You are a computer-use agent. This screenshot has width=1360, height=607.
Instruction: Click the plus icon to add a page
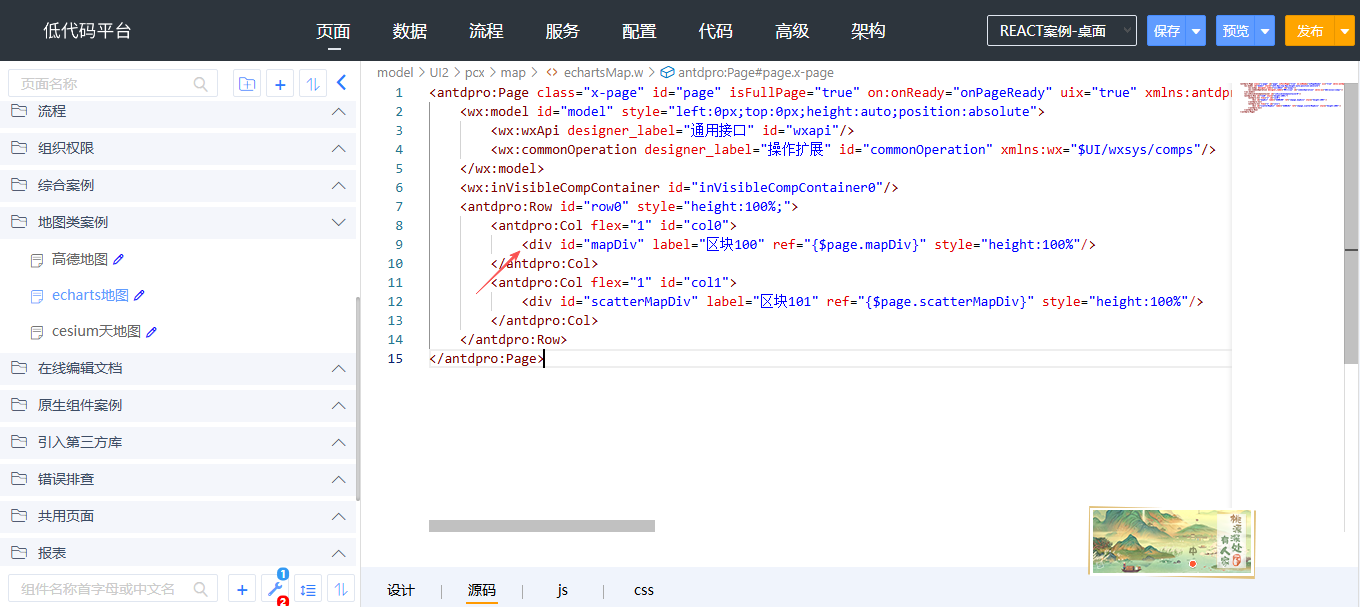[280, 84]
